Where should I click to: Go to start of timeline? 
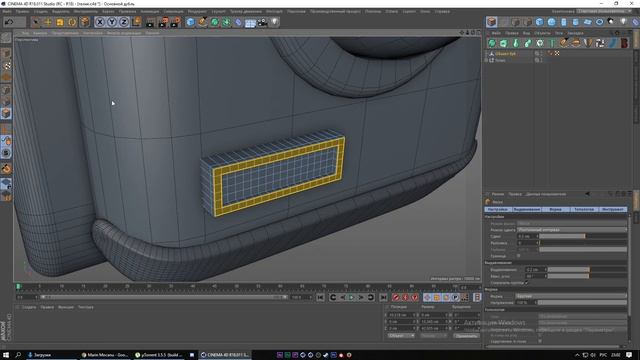[x=320, y=297]
